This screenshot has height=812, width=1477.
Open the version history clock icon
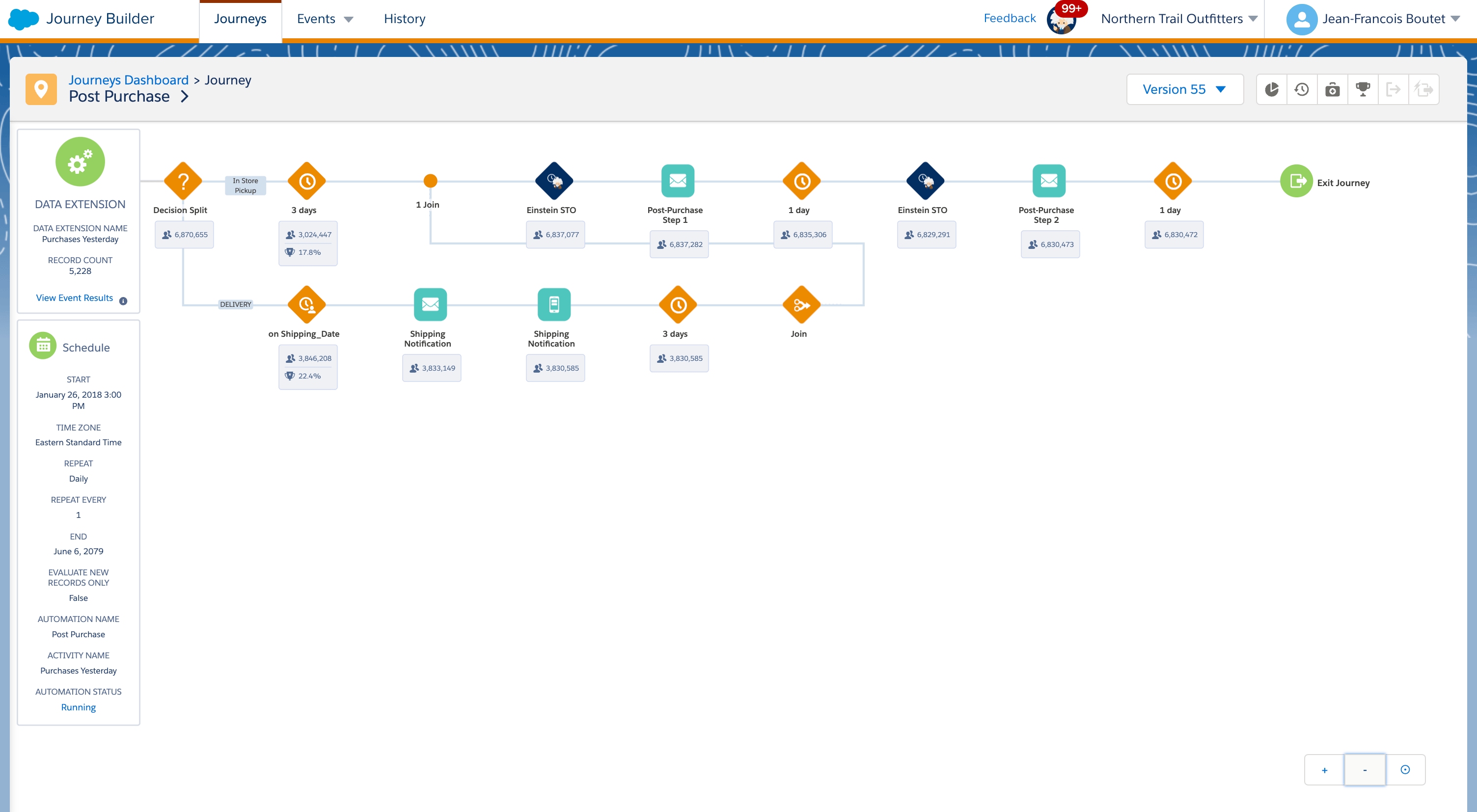coord(1302,89)
